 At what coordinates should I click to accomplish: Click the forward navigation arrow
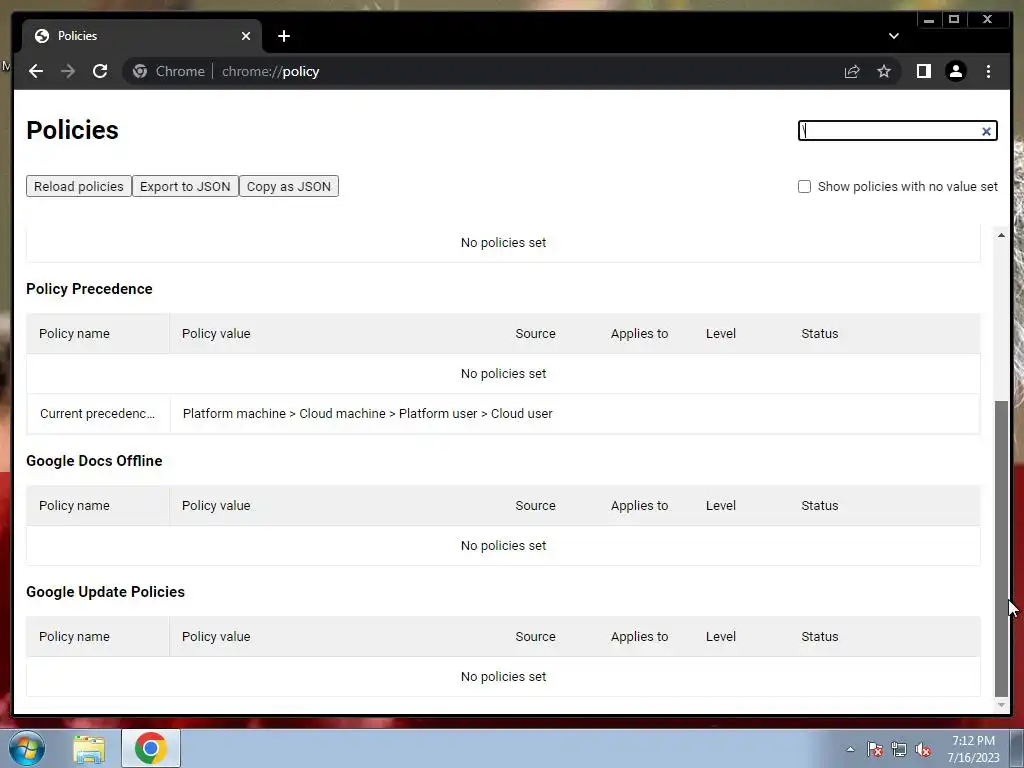[68, 71]
